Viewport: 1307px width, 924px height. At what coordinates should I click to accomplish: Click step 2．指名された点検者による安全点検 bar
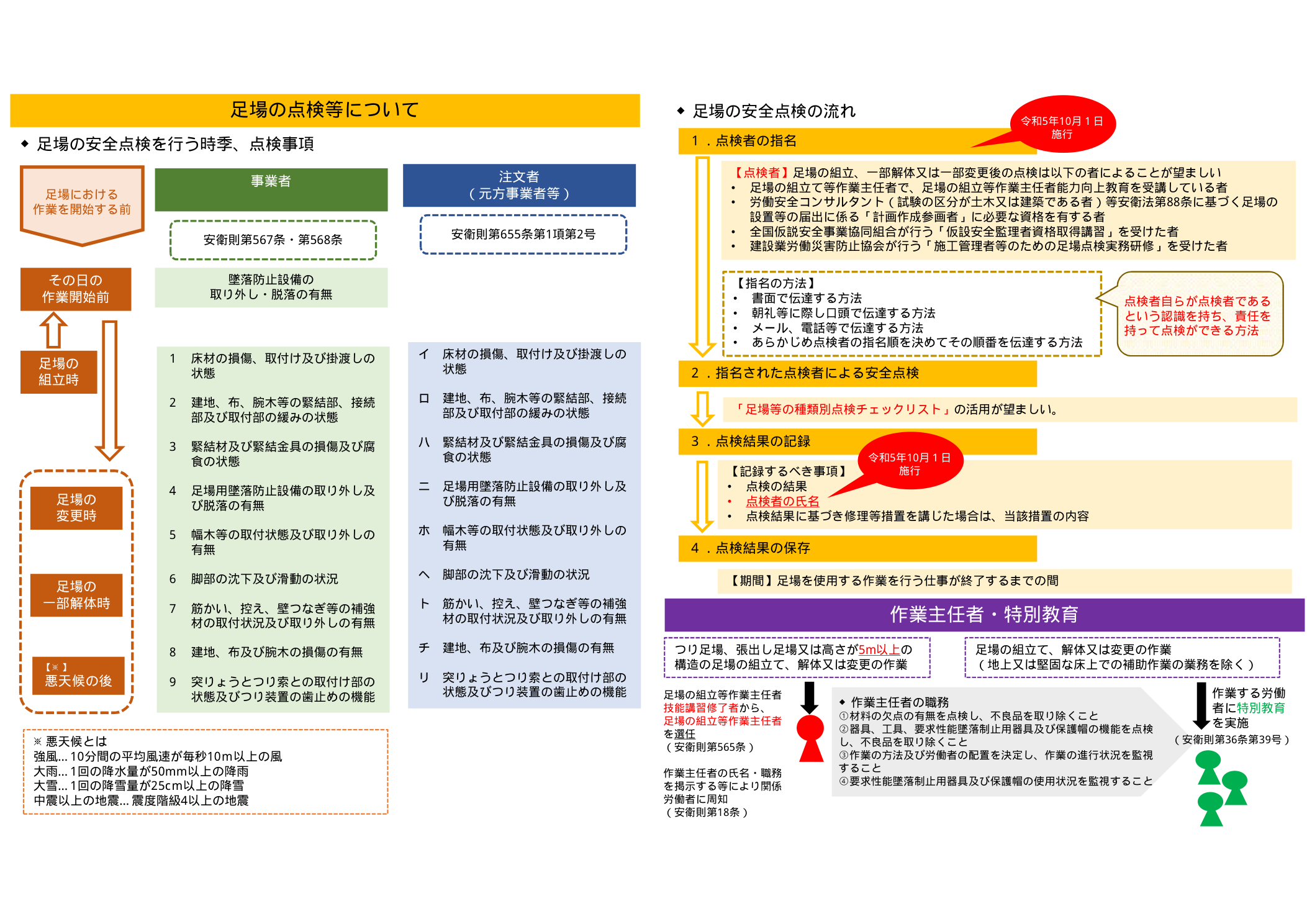pos(857,373)
